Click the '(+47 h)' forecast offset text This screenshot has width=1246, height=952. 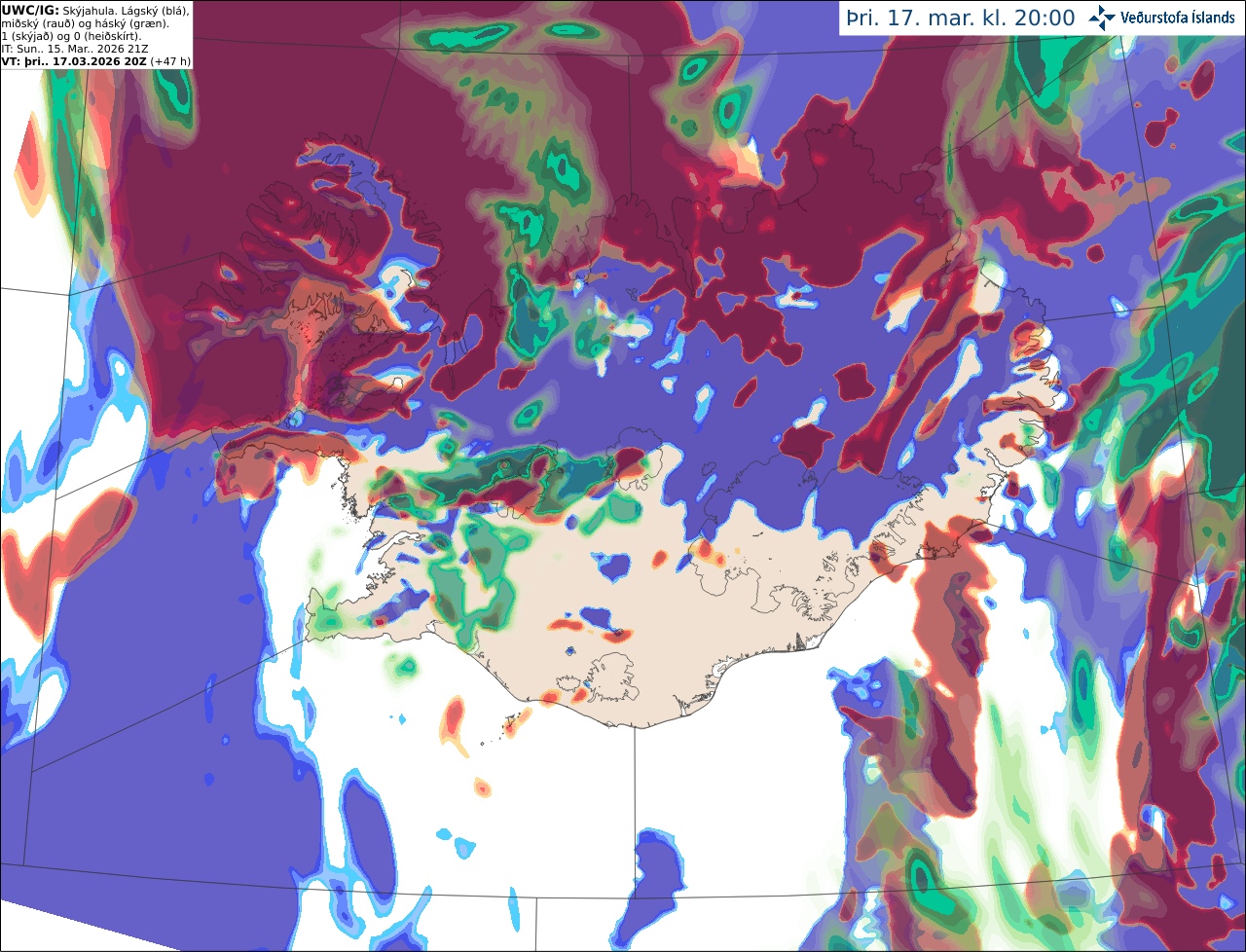pyautogui.click(x=170, y=61)
